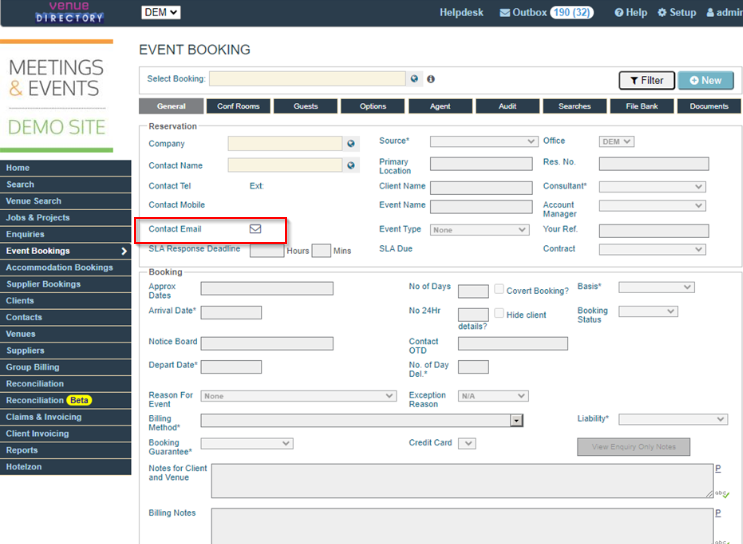Switch to the Conf Rooms tab

pyautogui.click(x=238, y=106)
